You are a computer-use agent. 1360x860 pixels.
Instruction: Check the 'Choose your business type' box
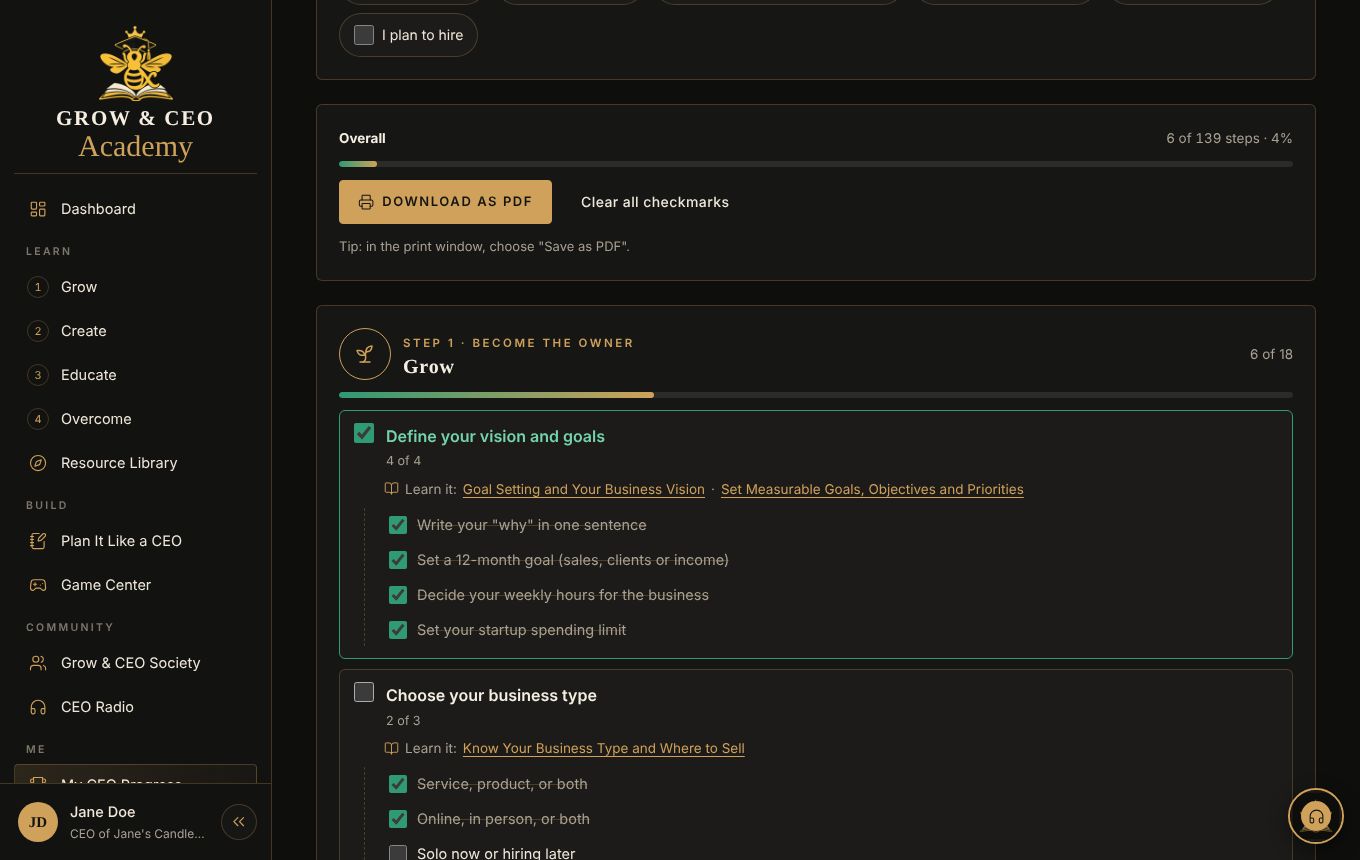pyautogui.click(x=364, y=692)
